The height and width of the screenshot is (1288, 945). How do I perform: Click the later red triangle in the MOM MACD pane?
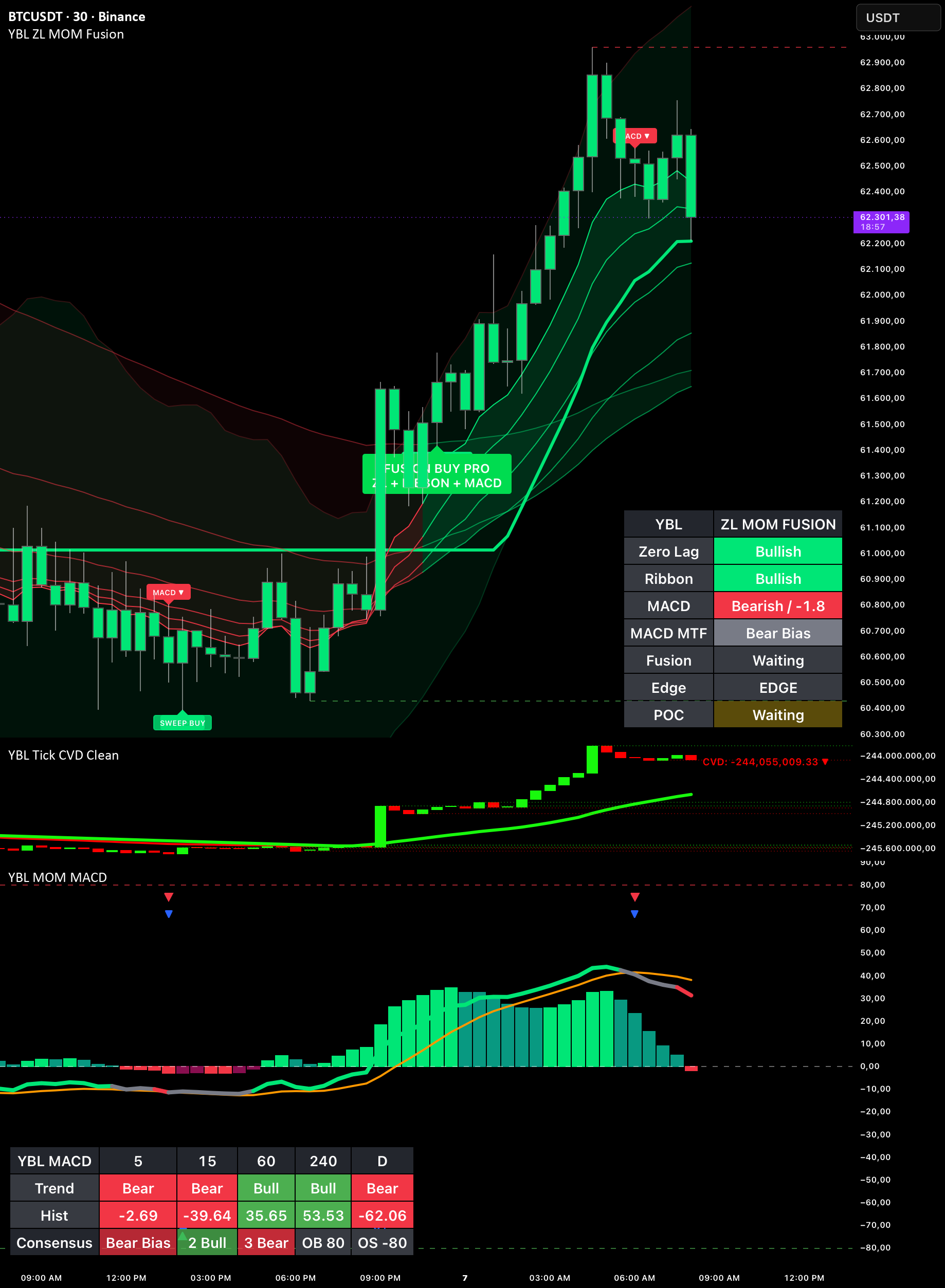[635, 897]
